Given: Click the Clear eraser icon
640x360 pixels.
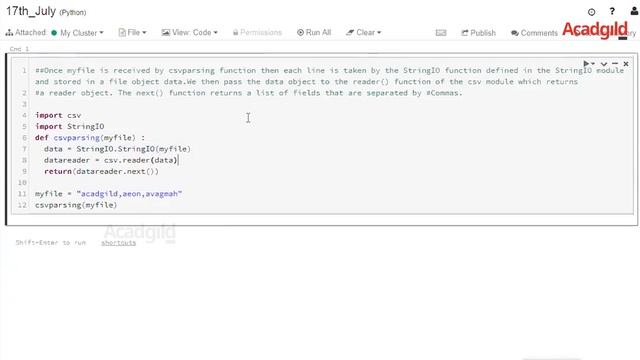Looking at the screenshot, I should (x=350, y=32).
